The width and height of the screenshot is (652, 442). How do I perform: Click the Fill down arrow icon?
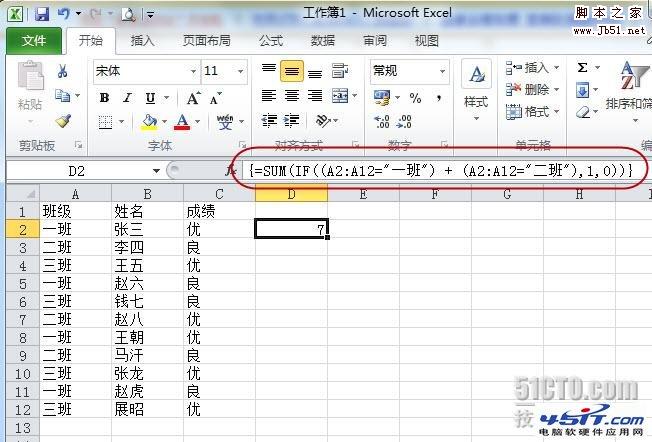[x=583, y=90]
